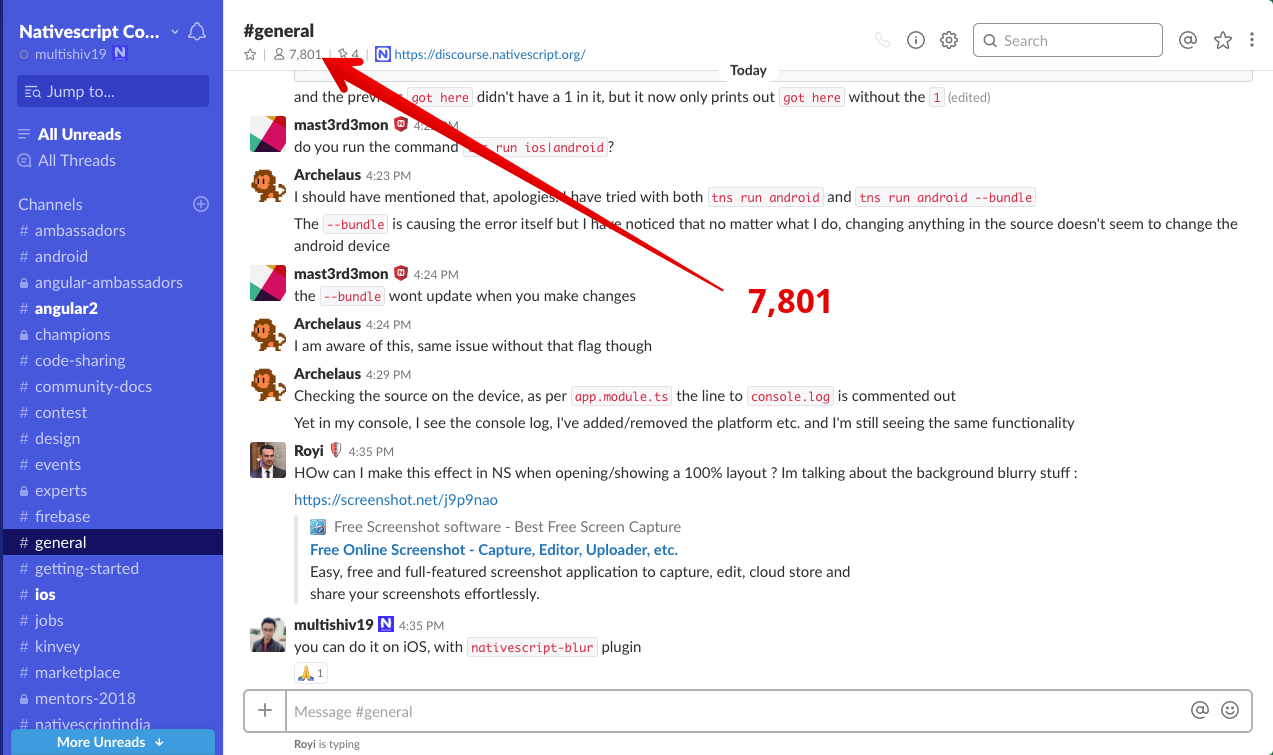View the 7,801 member list
Screen dimensions: 1273x755
click(298, 55)
